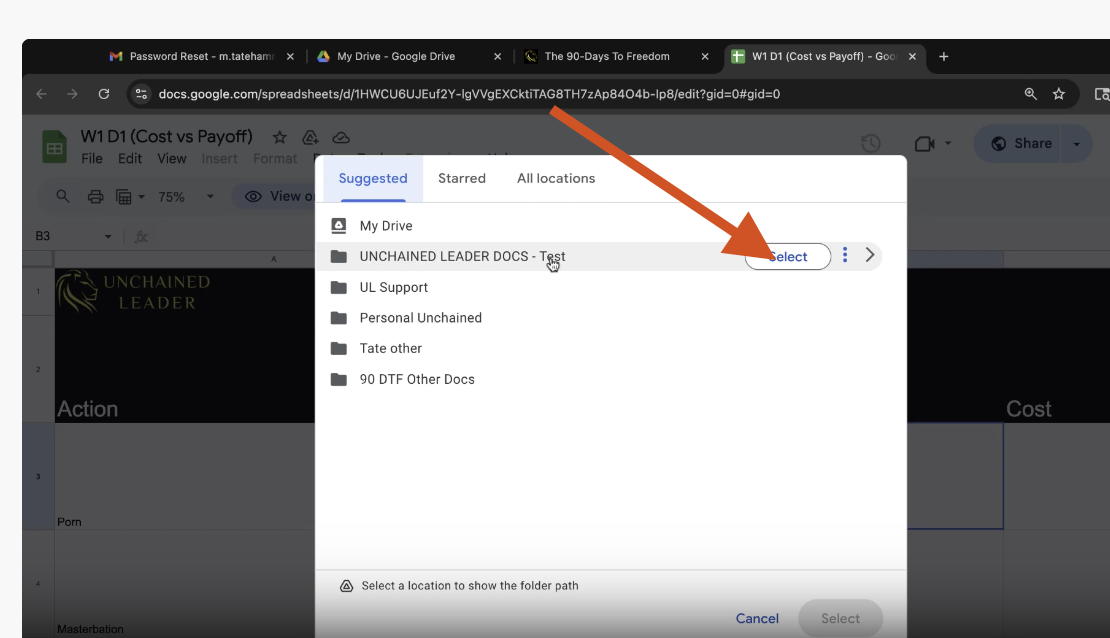The height and width of the screenshot is (638, 1110).
Task: Reload the current page
Action: tap(104, 94)
